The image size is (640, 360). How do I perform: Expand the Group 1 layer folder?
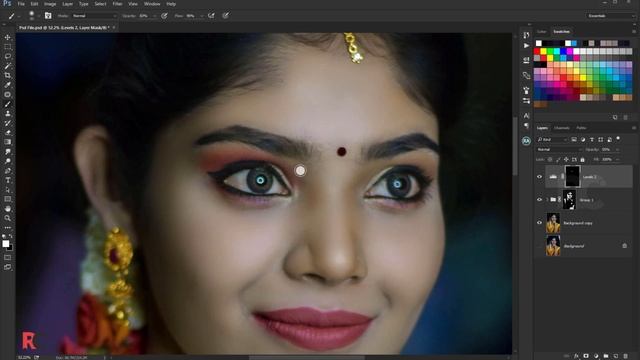pos(547,200)
